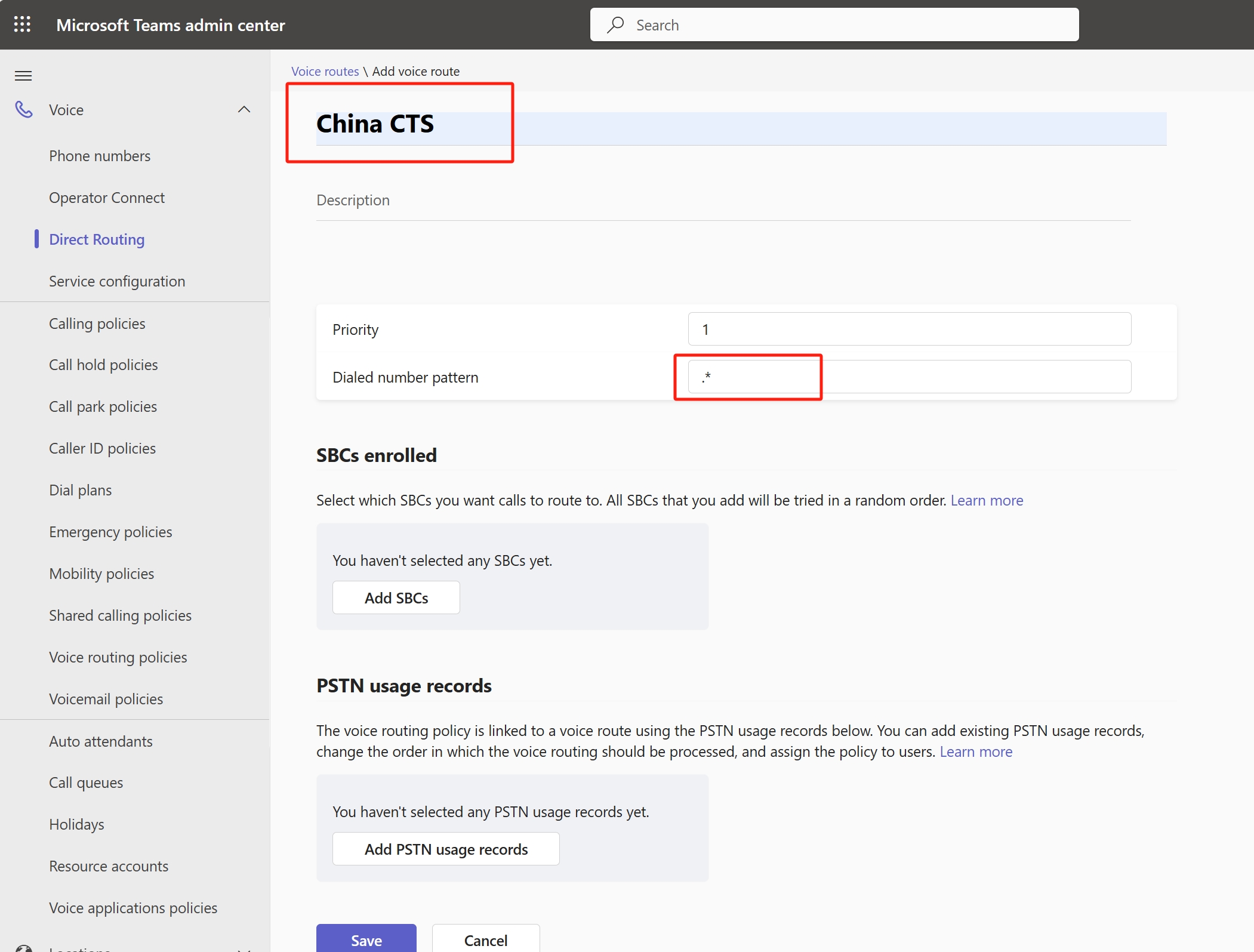Click the Voice section label
1254x952 pixels.
coord(66,110)
